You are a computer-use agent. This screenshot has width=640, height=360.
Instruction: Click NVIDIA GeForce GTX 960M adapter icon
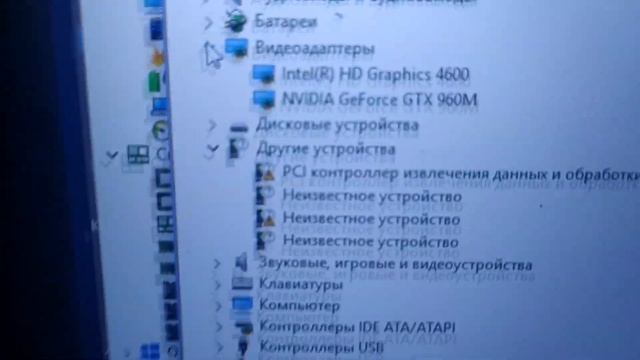[x=264, y=100]
